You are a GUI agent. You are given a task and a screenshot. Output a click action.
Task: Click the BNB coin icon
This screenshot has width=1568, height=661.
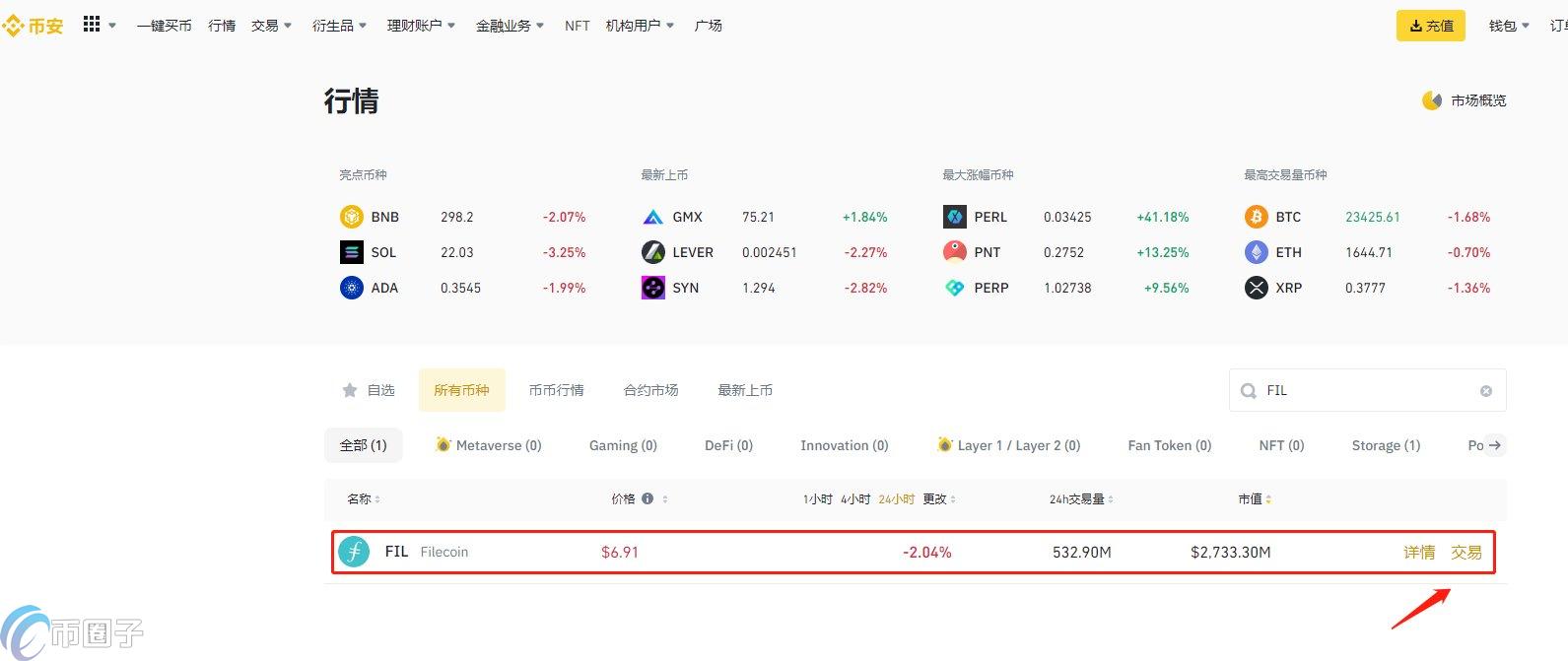click(x=352, y=217)
